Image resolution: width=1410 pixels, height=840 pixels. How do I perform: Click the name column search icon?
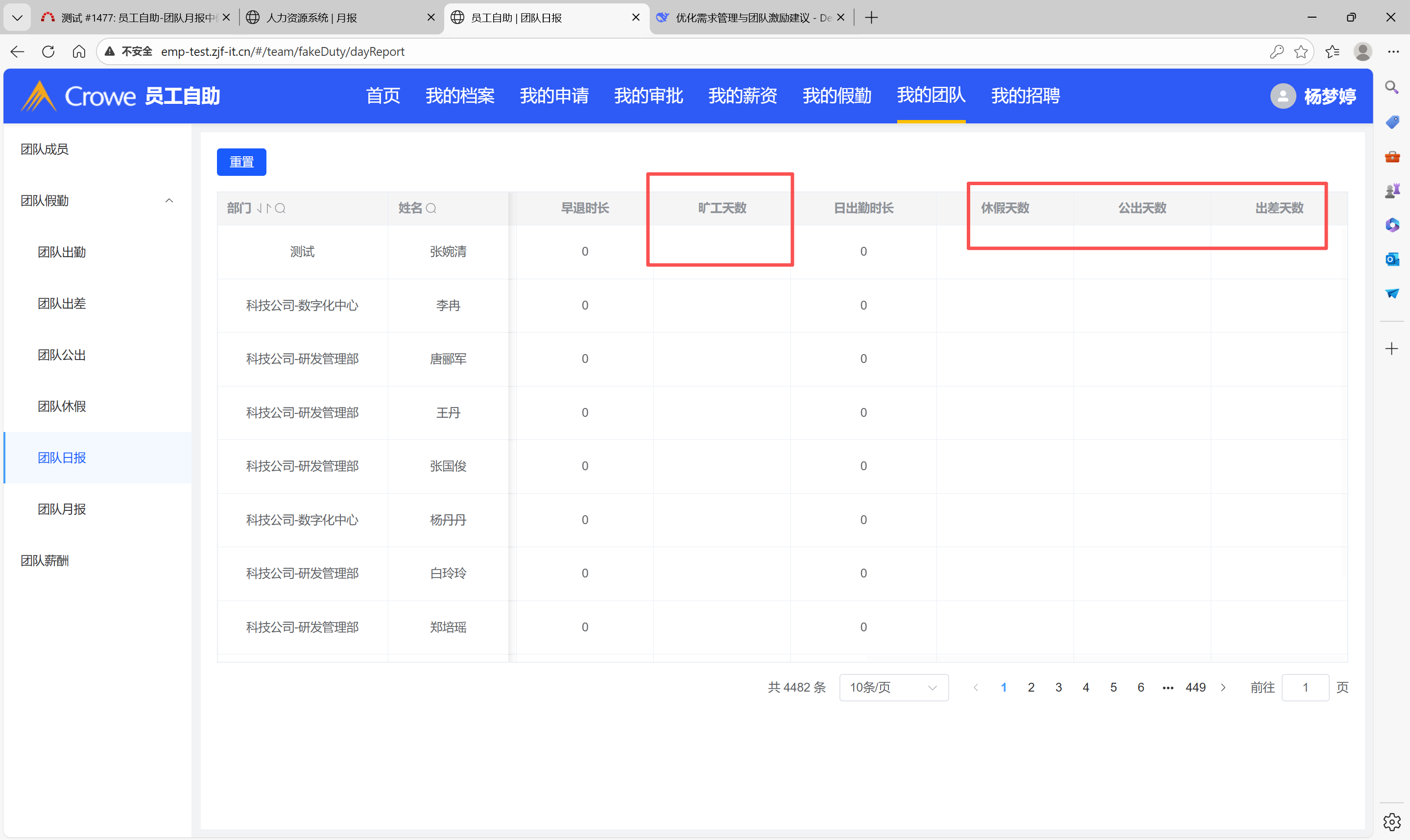pos(431,208)
